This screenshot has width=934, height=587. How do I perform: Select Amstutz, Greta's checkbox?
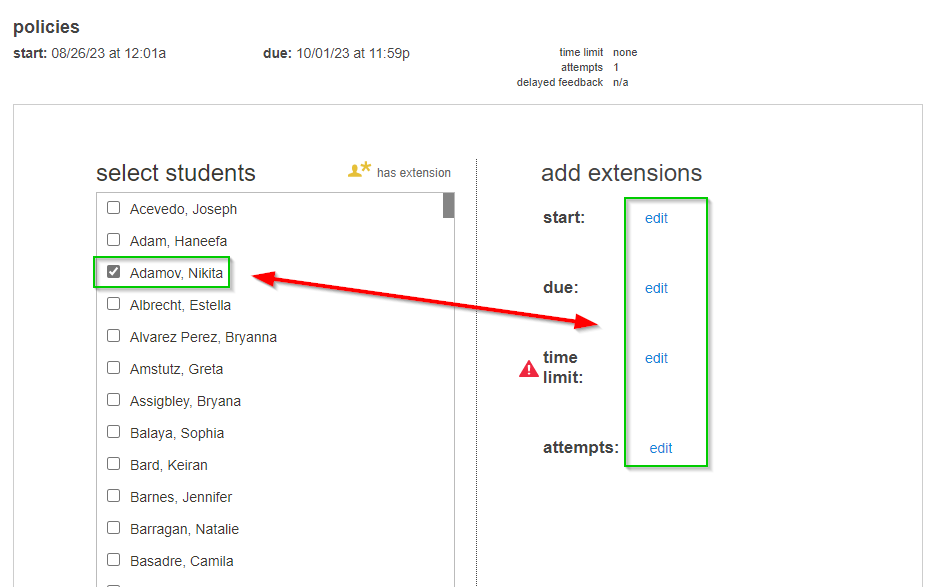pos(113,368)
